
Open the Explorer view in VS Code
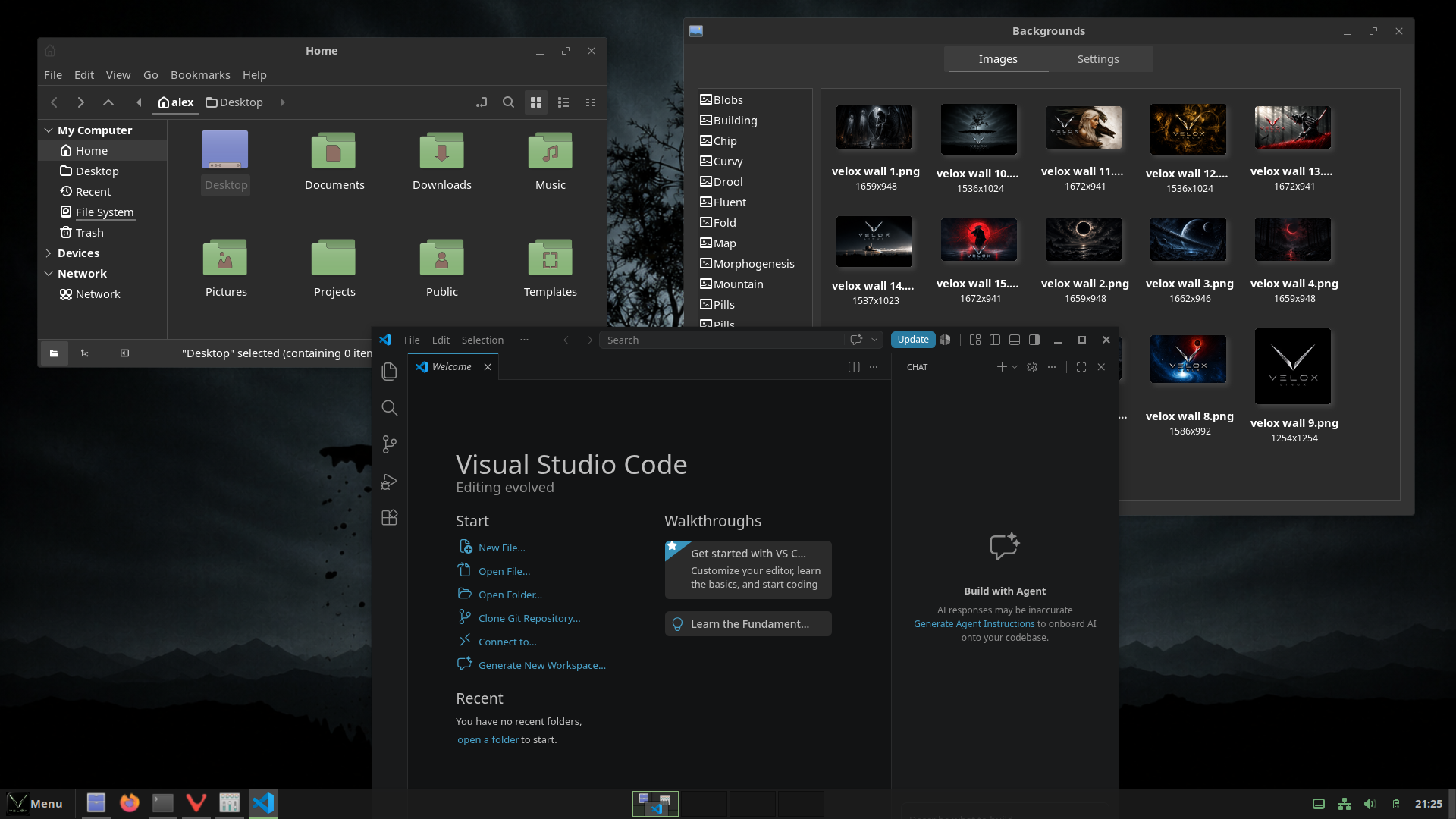389,371
